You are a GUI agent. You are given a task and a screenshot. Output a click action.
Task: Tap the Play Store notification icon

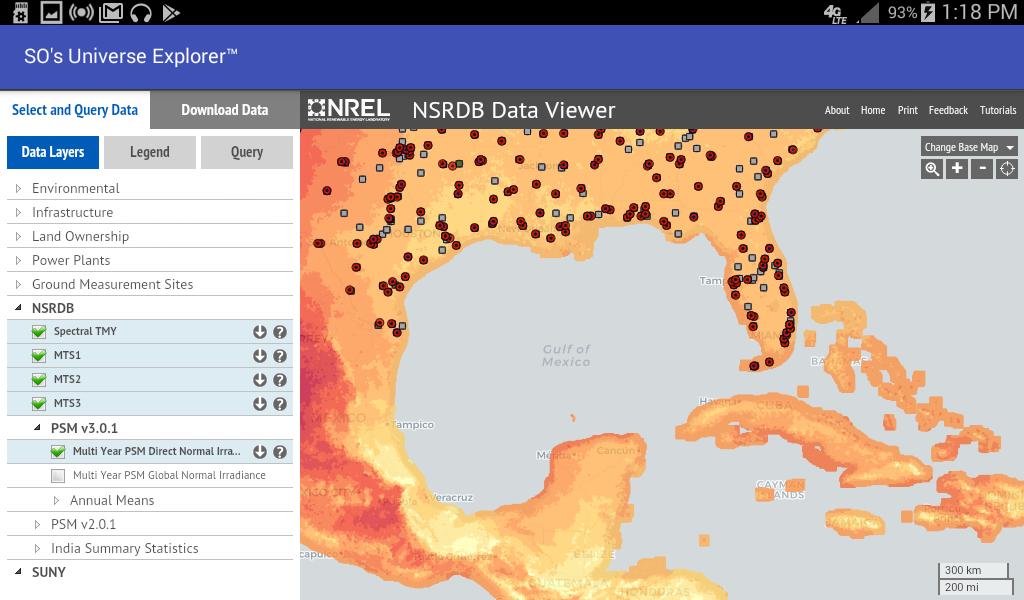coord(170,12)
